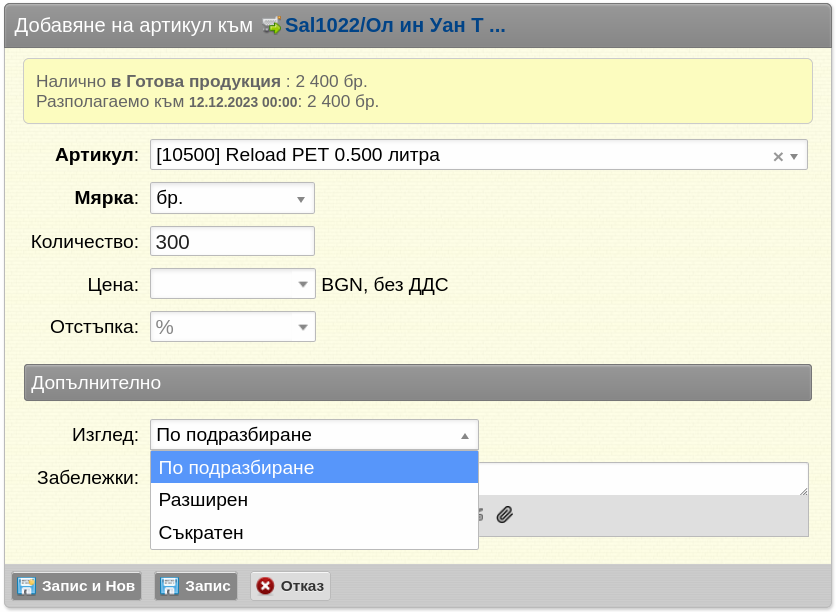
Task: Open the Мярка unit dropdown
Action: tap(232, 198)
